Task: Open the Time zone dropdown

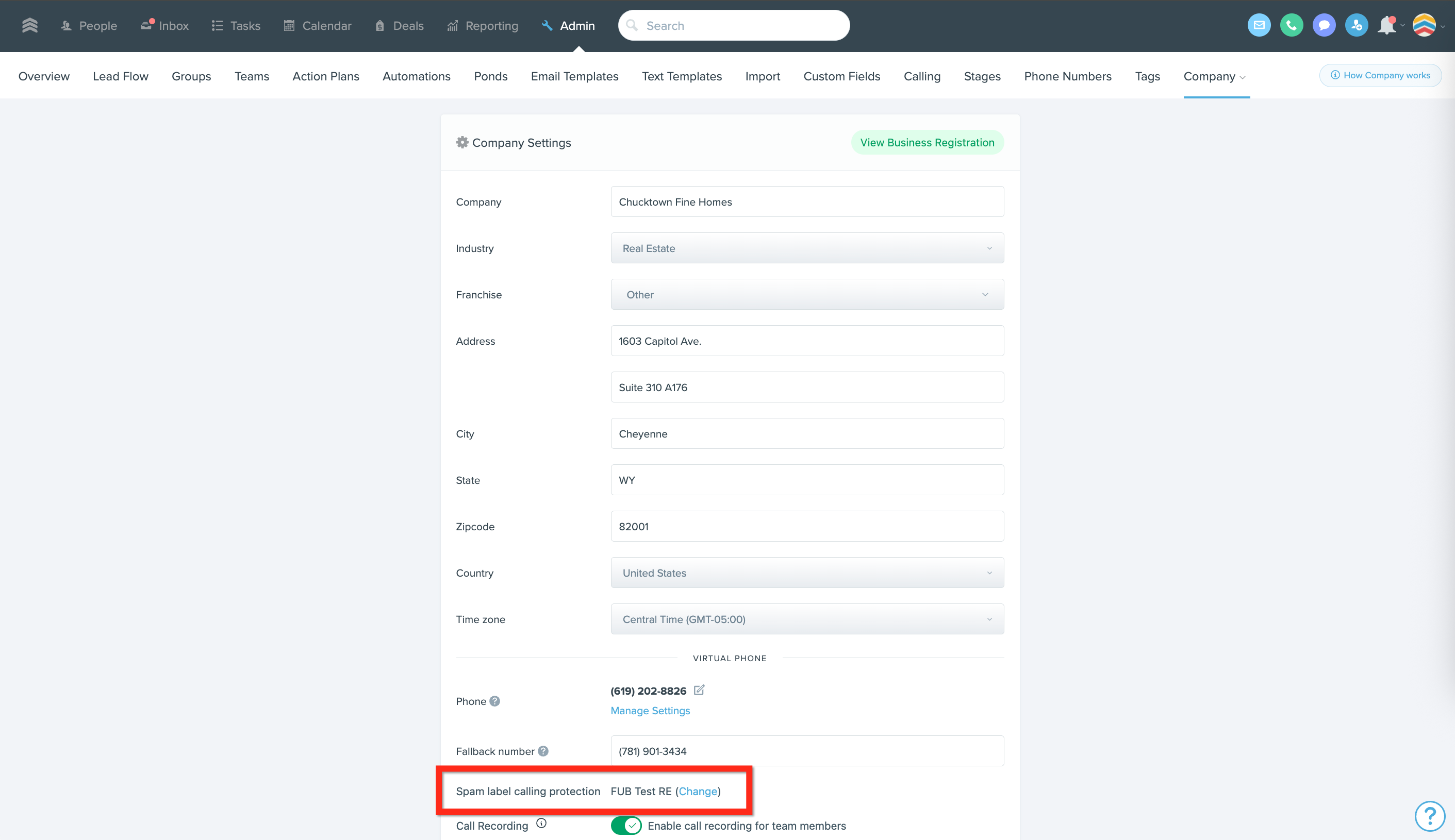Action: coord(806,618)
